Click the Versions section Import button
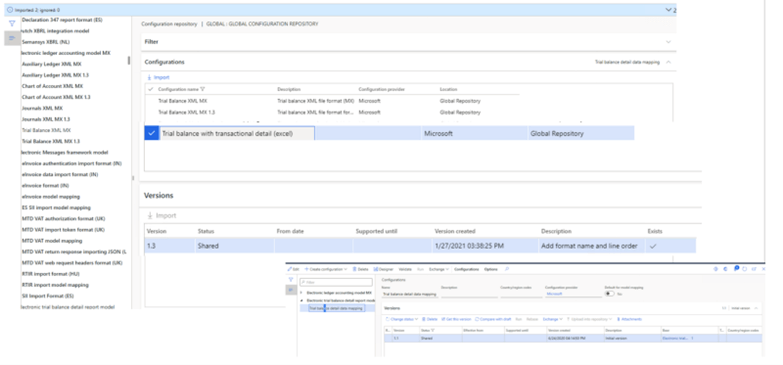 (162, 216)
